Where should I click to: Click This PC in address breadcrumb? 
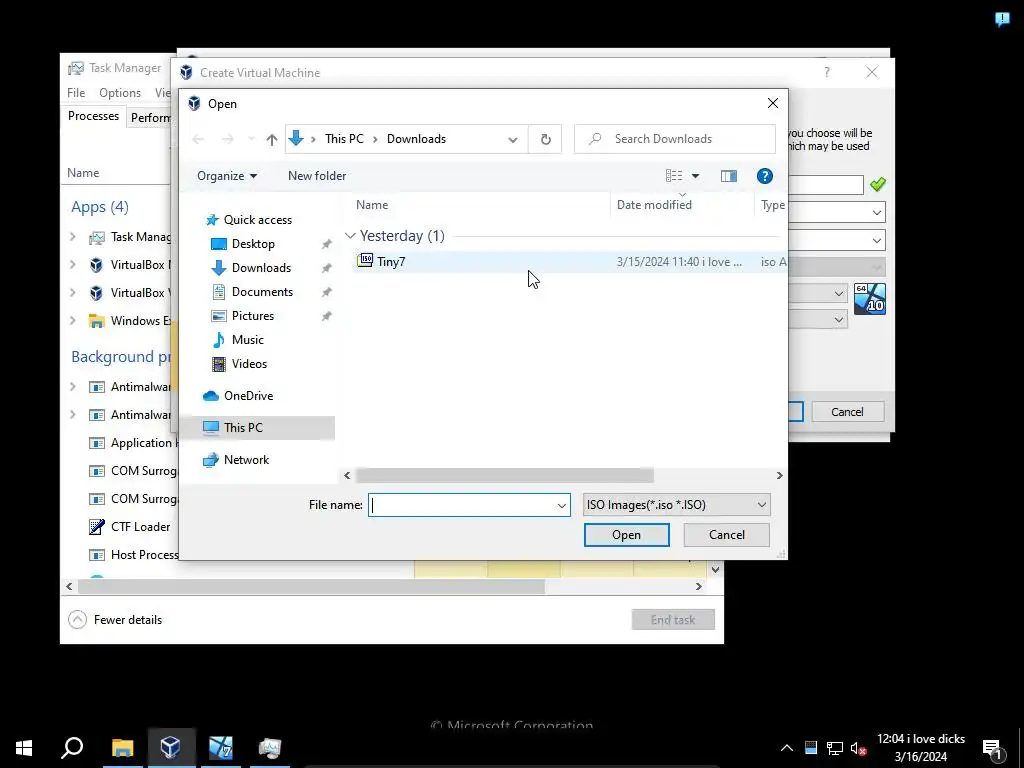tap(344, 139)
